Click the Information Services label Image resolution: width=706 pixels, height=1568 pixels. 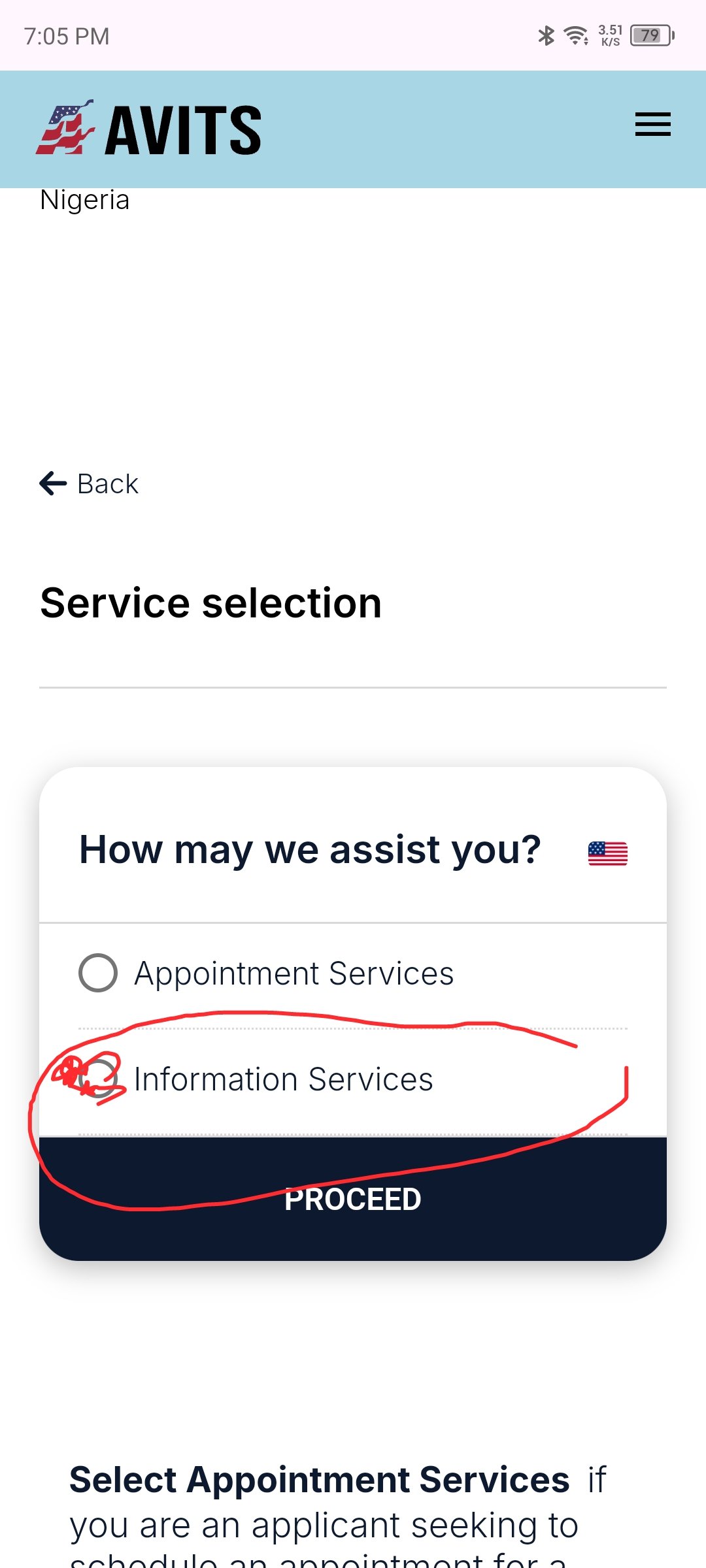(x=283, y=1079)
